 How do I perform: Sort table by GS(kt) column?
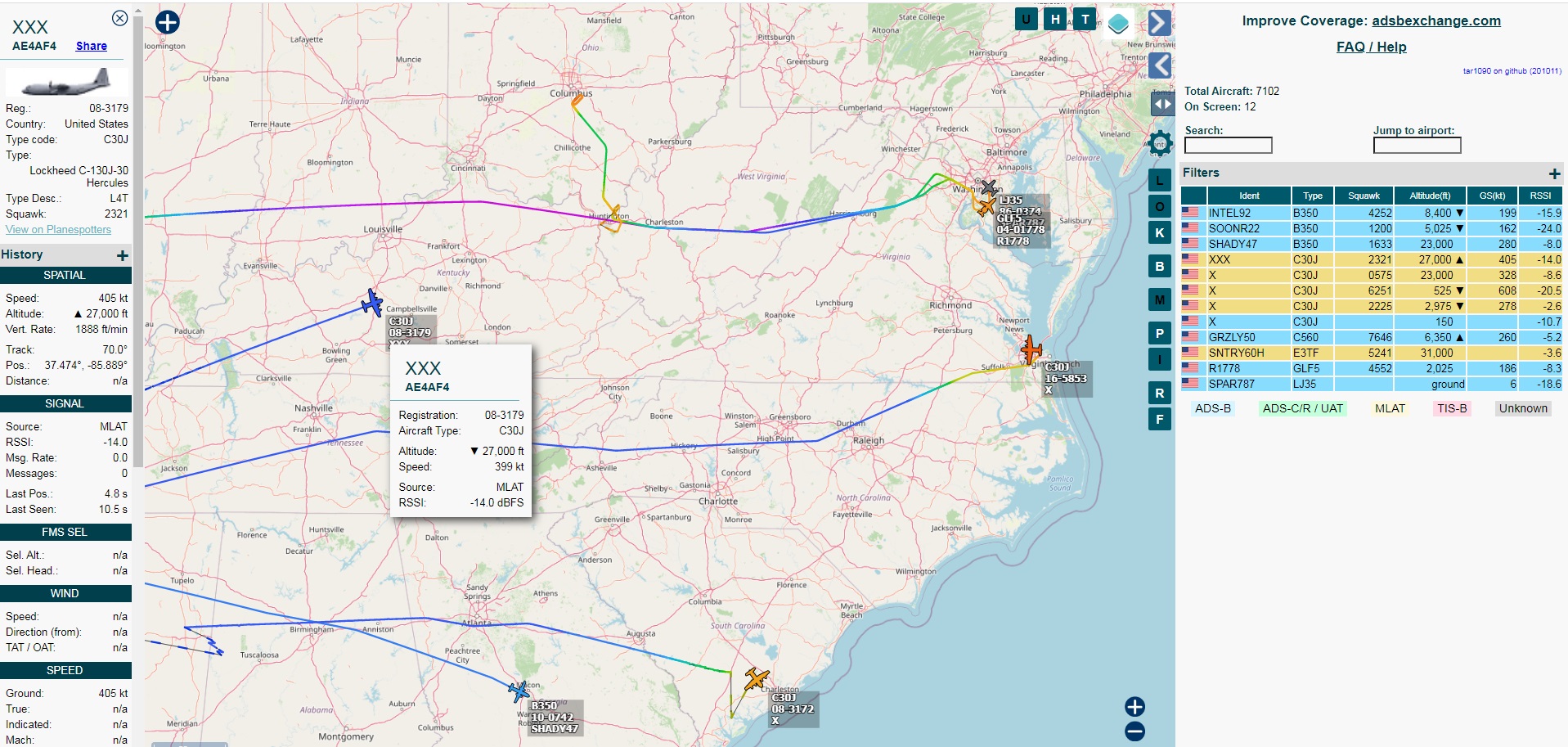(1492, 196)
